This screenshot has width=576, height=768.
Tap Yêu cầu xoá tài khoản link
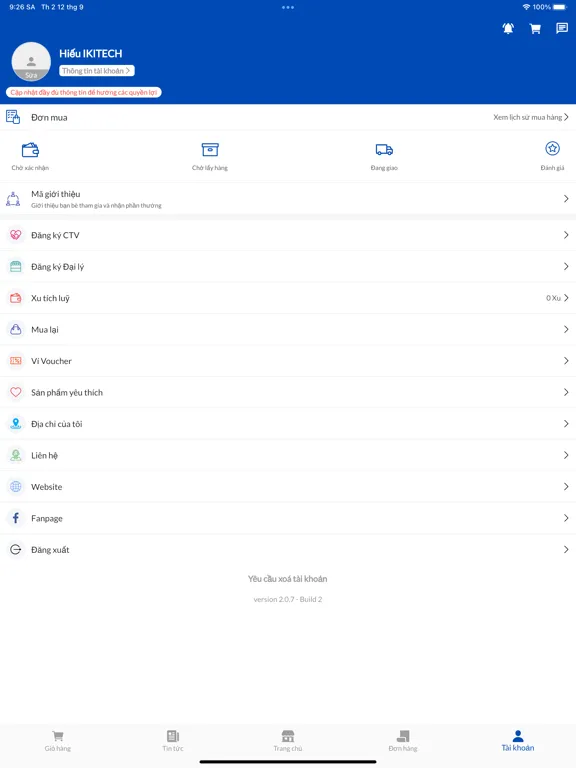pyautogui.click(x=288, y=579)
